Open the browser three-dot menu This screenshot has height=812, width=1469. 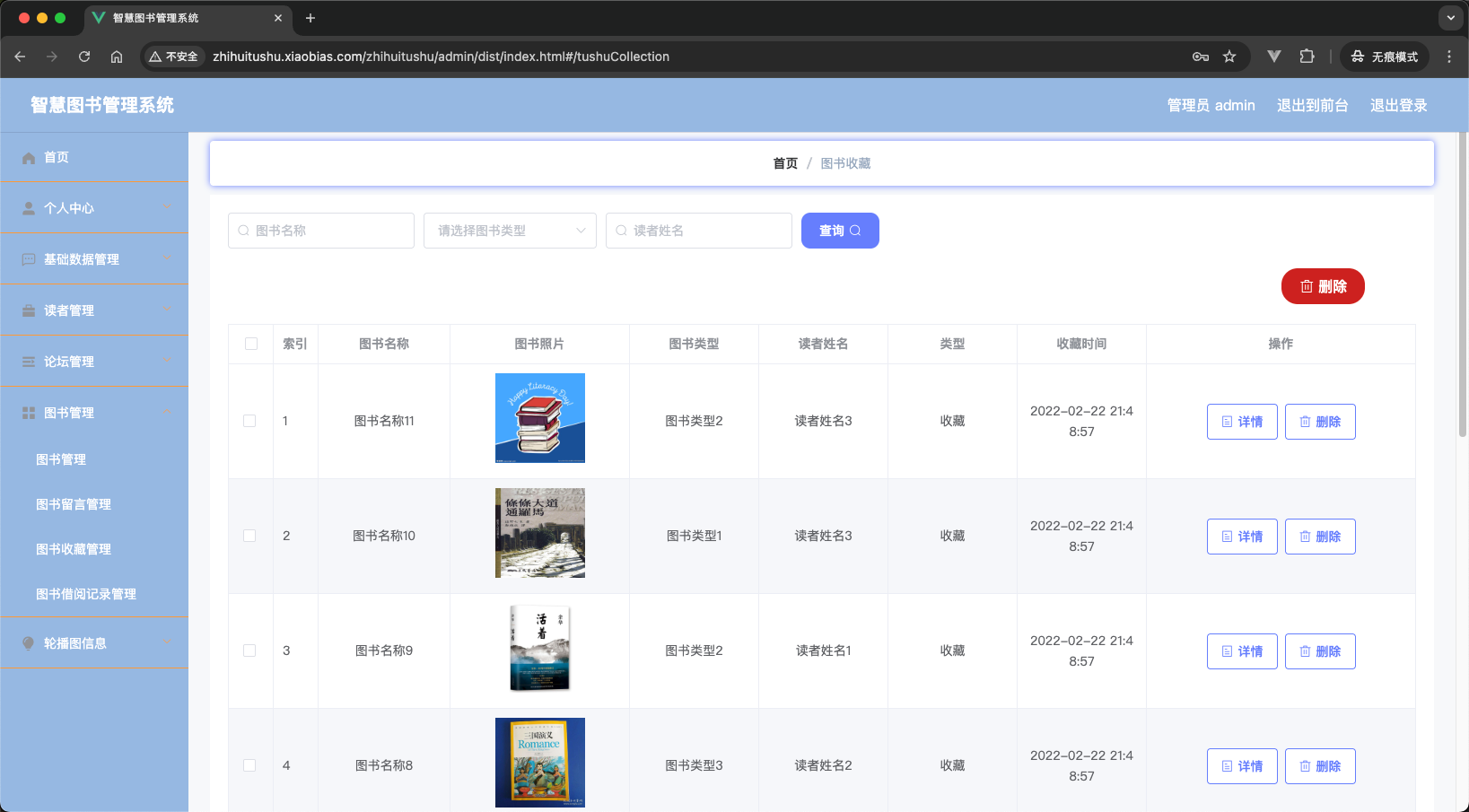pyautogui.click(x=1449, y=57)
